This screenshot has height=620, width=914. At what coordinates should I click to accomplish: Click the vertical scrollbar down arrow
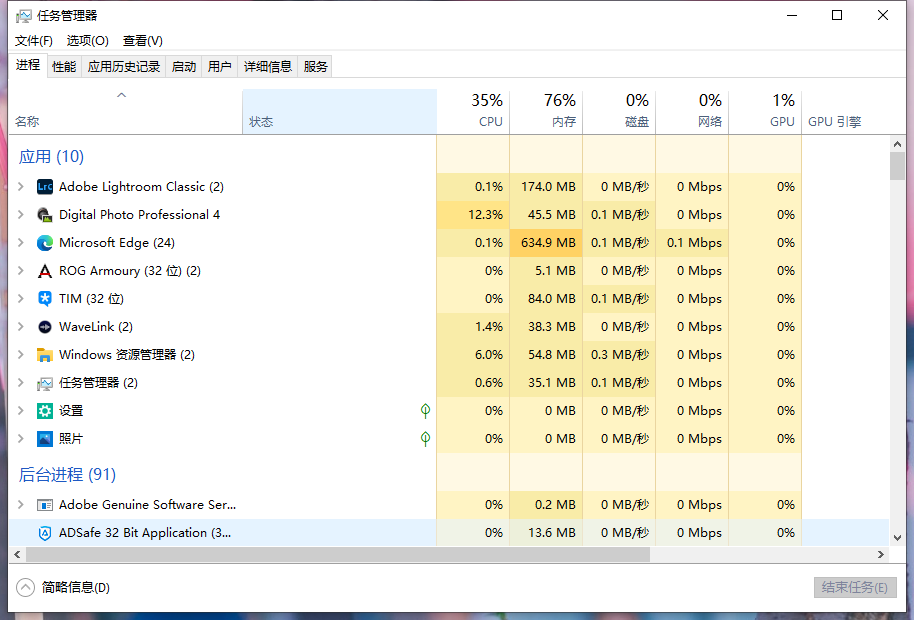(x=898, y=537)
